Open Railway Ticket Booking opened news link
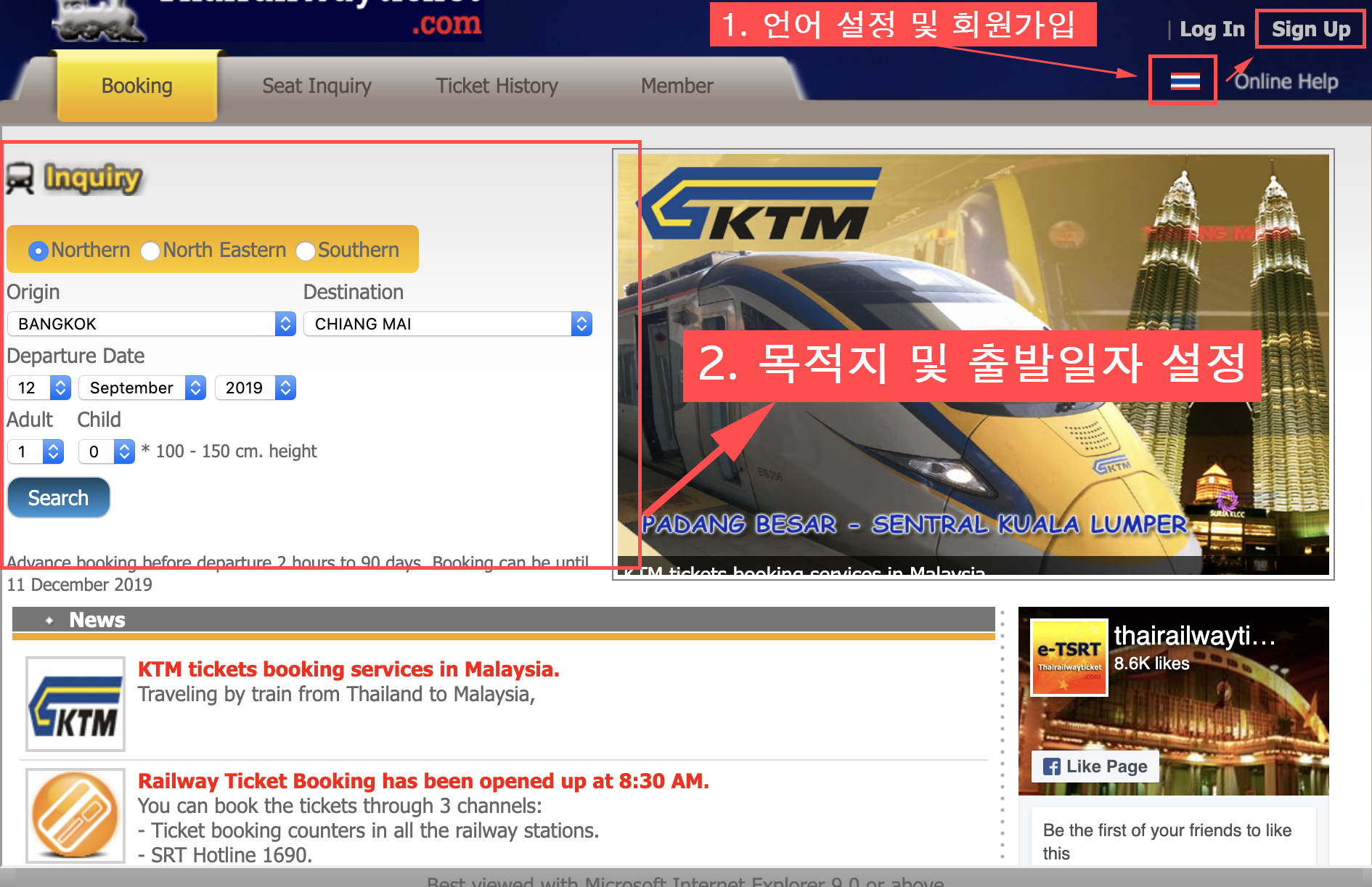Viewport: 1372px width, 887px height. 423,781
